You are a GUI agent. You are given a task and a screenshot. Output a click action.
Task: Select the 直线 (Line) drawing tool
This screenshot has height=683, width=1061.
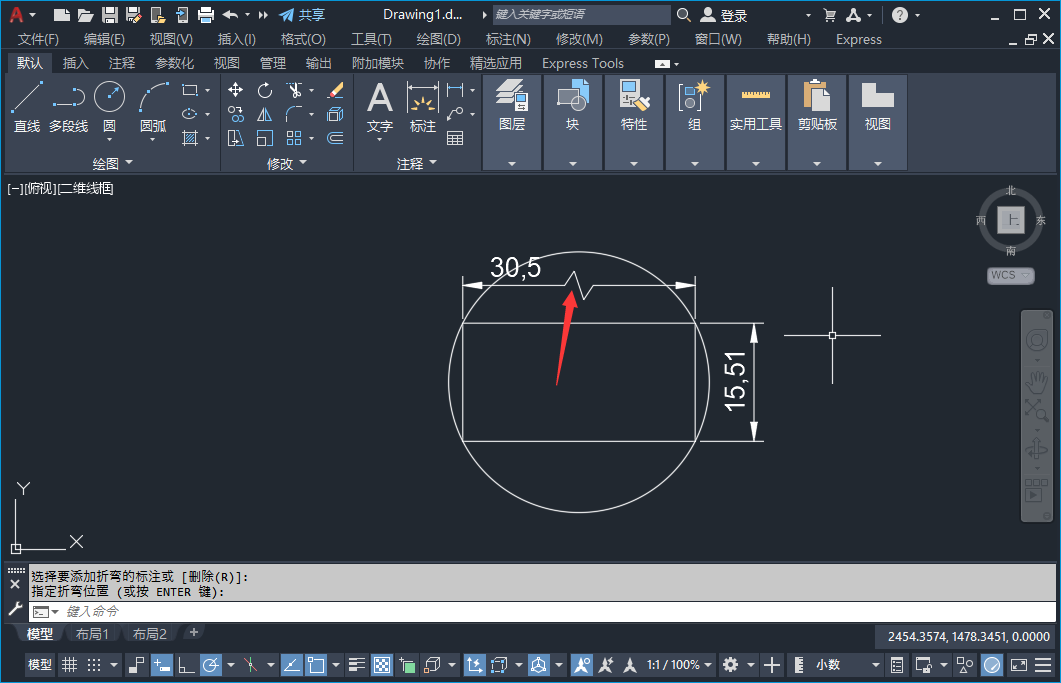coord(27,107)
